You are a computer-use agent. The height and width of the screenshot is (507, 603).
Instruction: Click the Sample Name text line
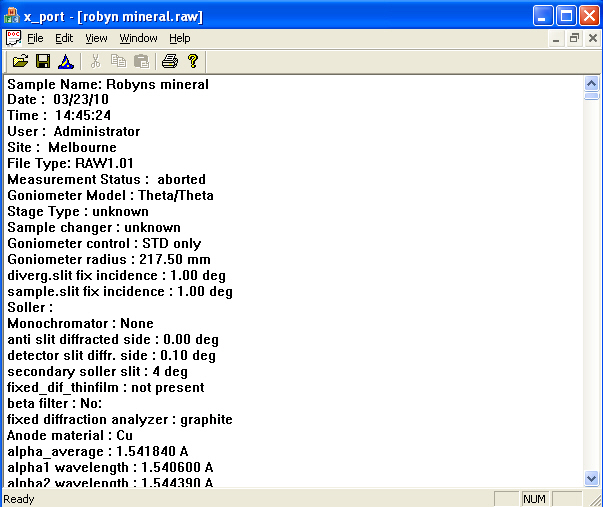coord(108,84)
